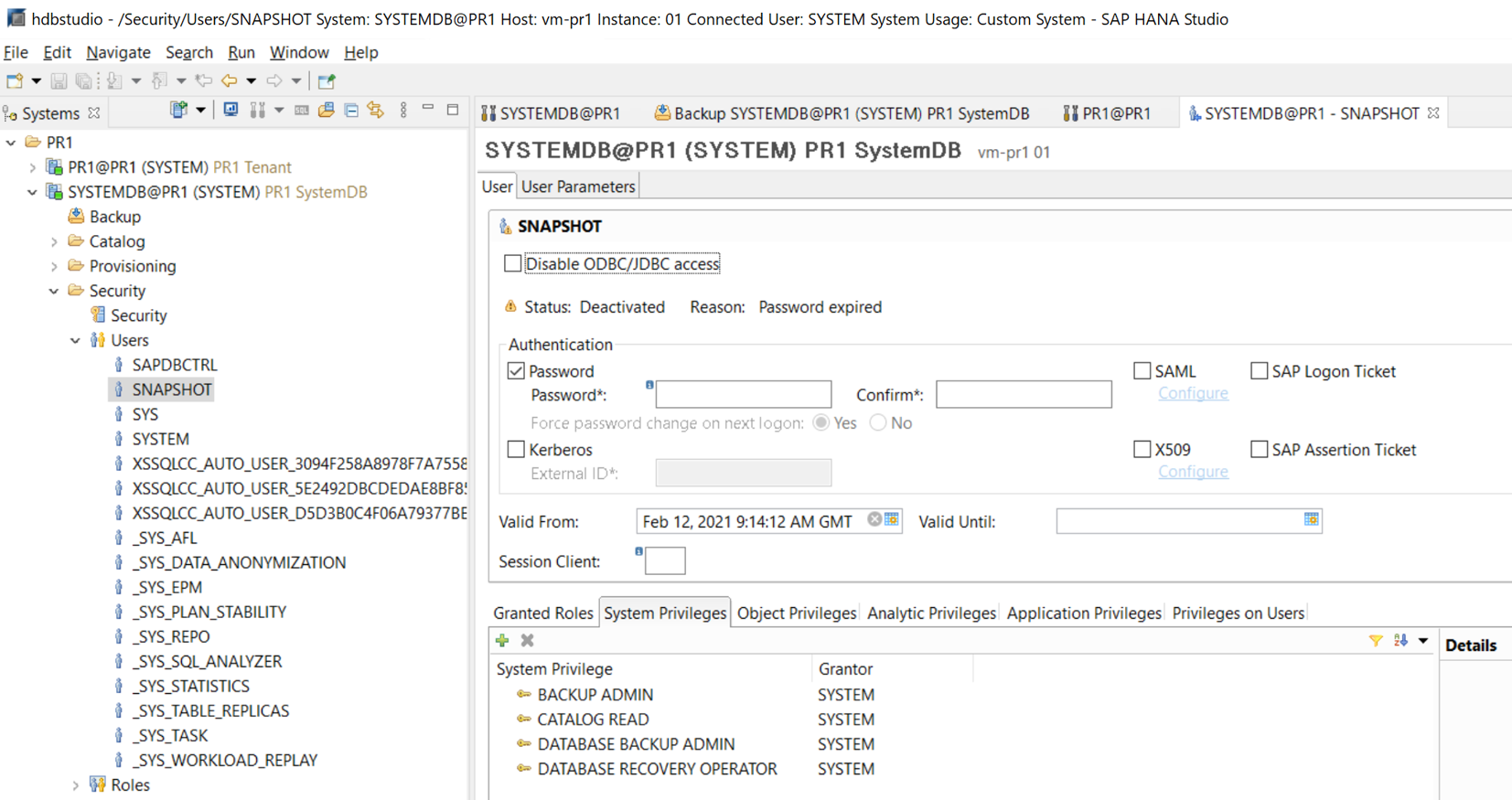Open the Navigate menu
Image resolution: width=1512 pixels, height=800 pixels.
(118, 52)
